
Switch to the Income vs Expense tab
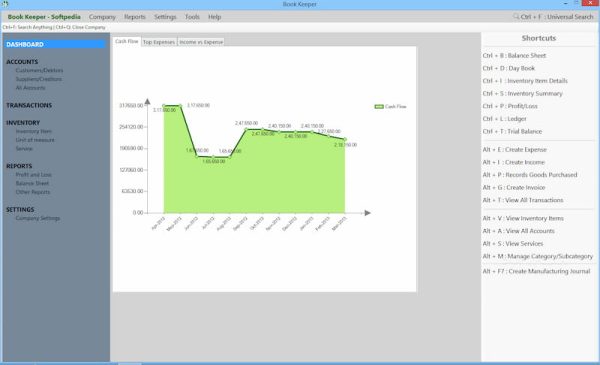pos(201,42)
